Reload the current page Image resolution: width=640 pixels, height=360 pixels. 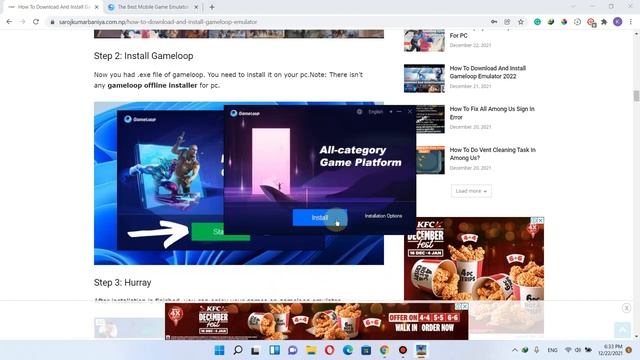click(36, 22)
